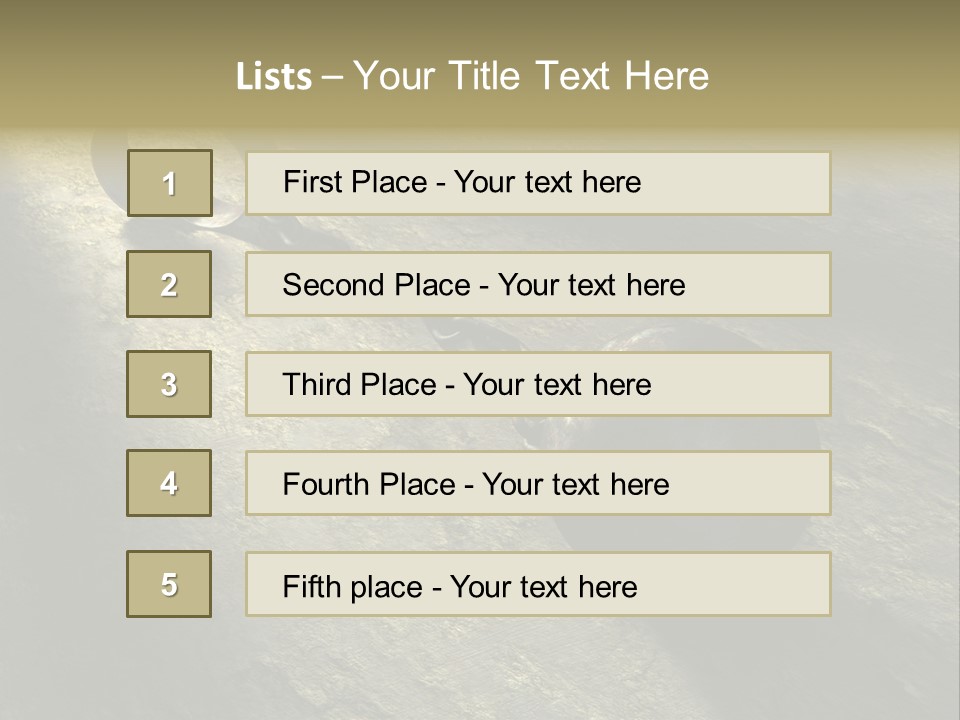This screenshot has width=960, height=720.
Task: Click the number 3 box
Action: [169, 384]
